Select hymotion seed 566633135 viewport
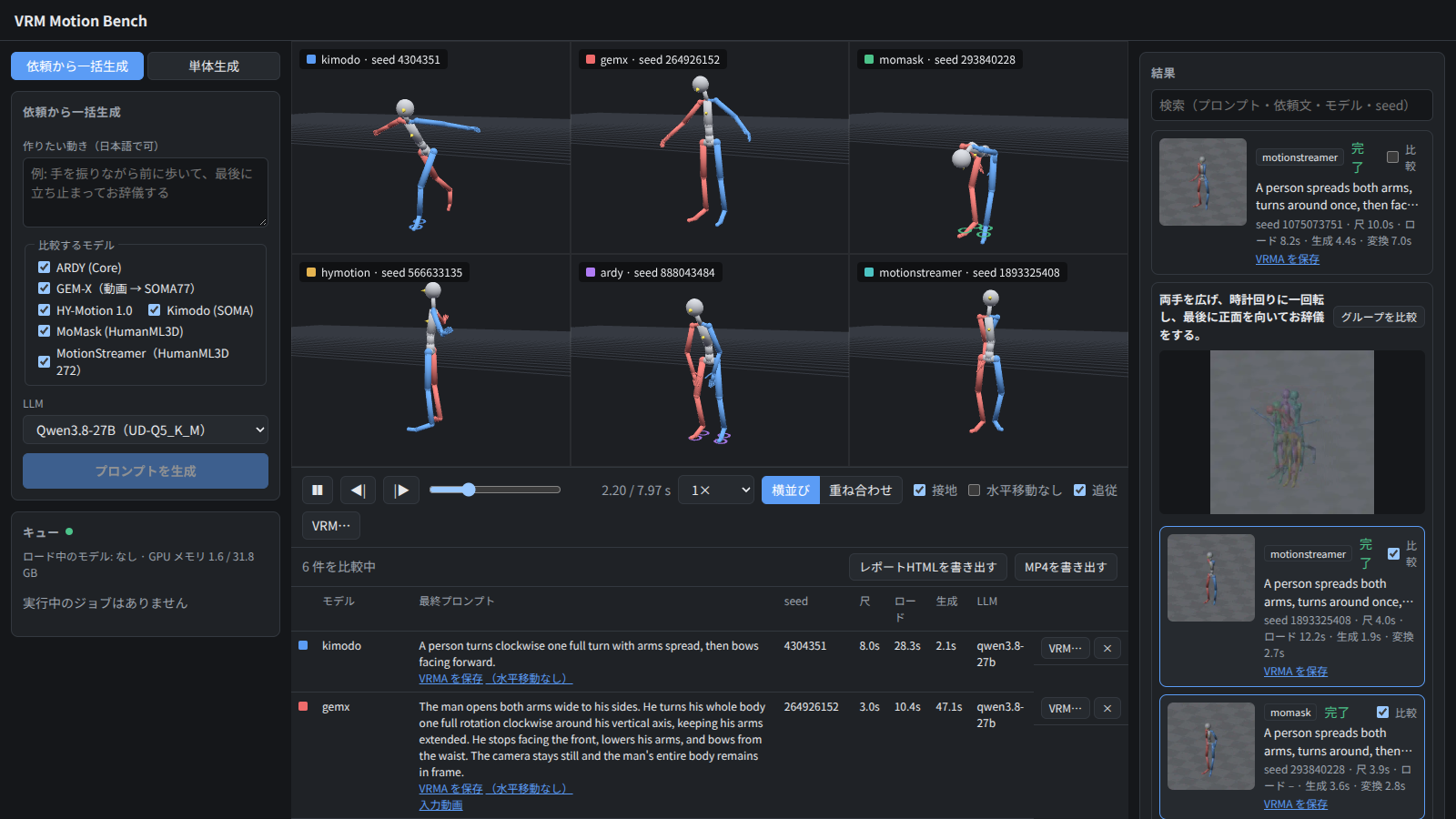Image resolution: width=1456 pixels, height=819 pixels. (430, 360)
